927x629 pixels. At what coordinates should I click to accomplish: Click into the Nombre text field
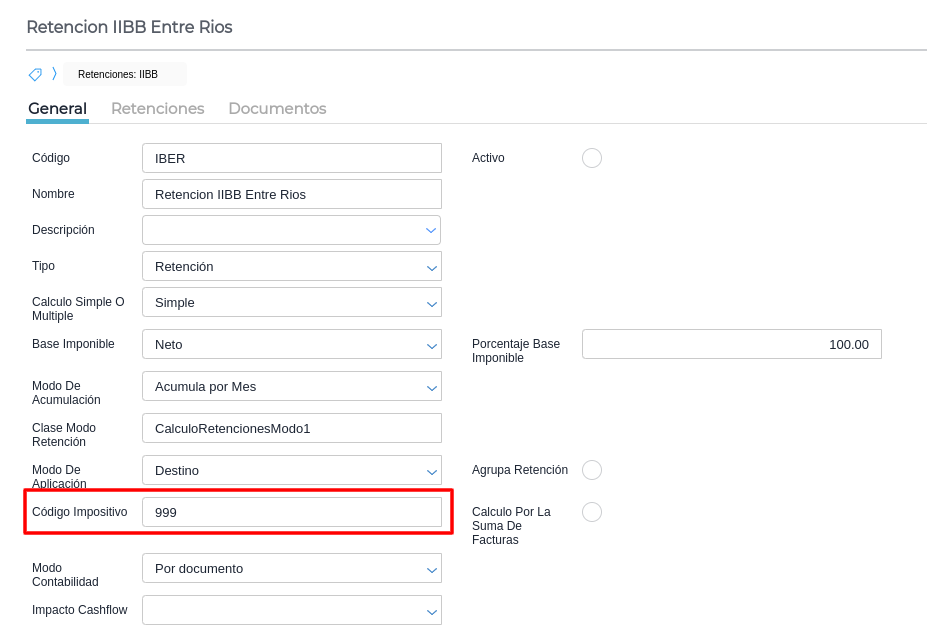click(291, 194)
